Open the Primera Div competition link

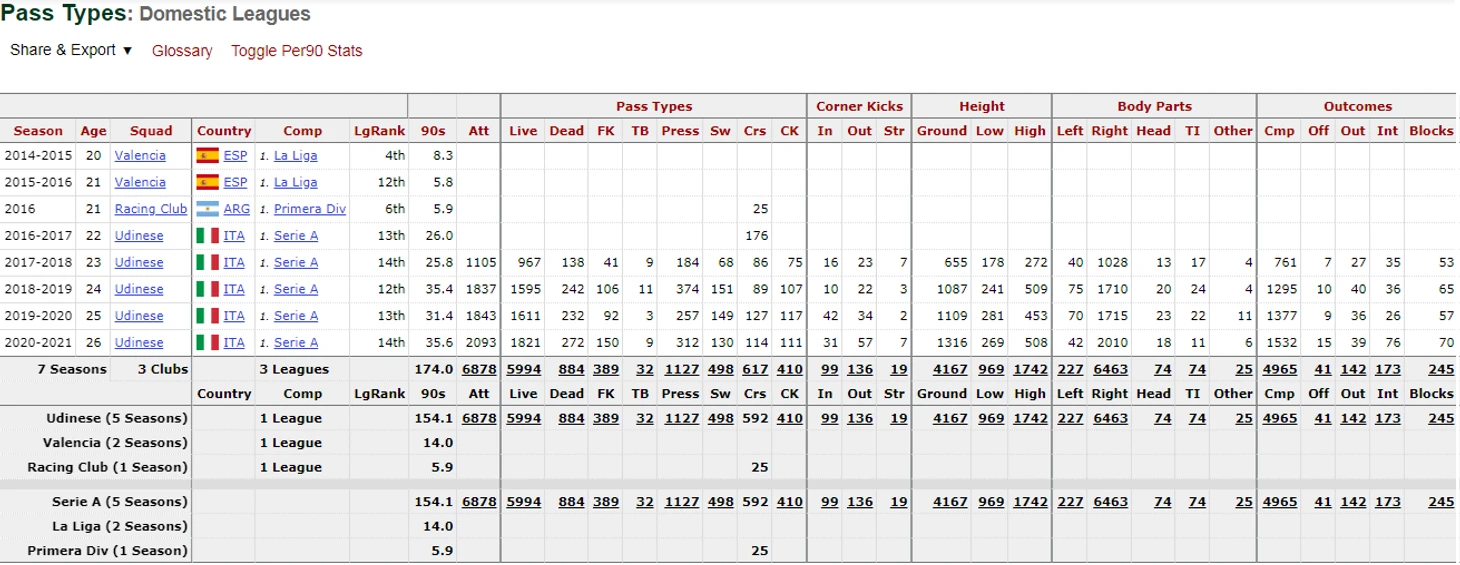[x=311, y=209]
